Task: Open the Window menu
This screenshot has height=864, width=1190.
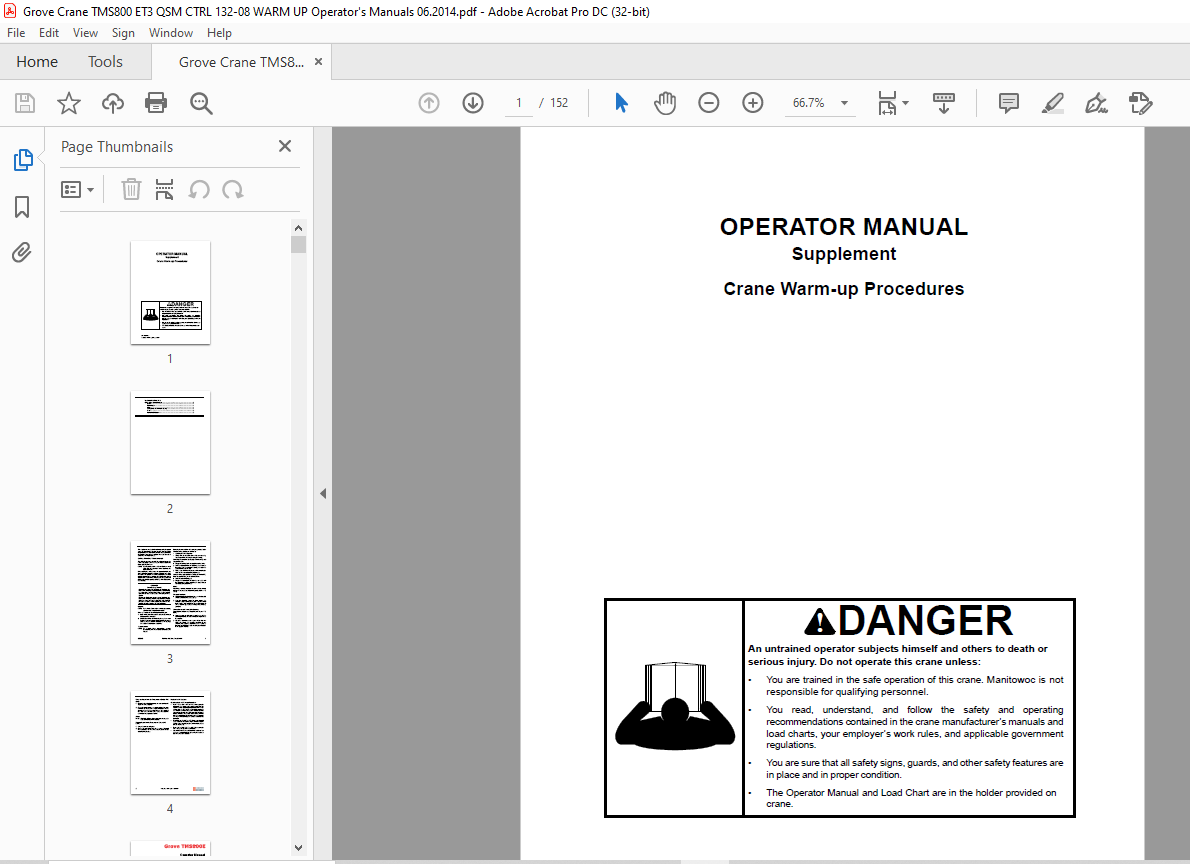Action: 171,33
